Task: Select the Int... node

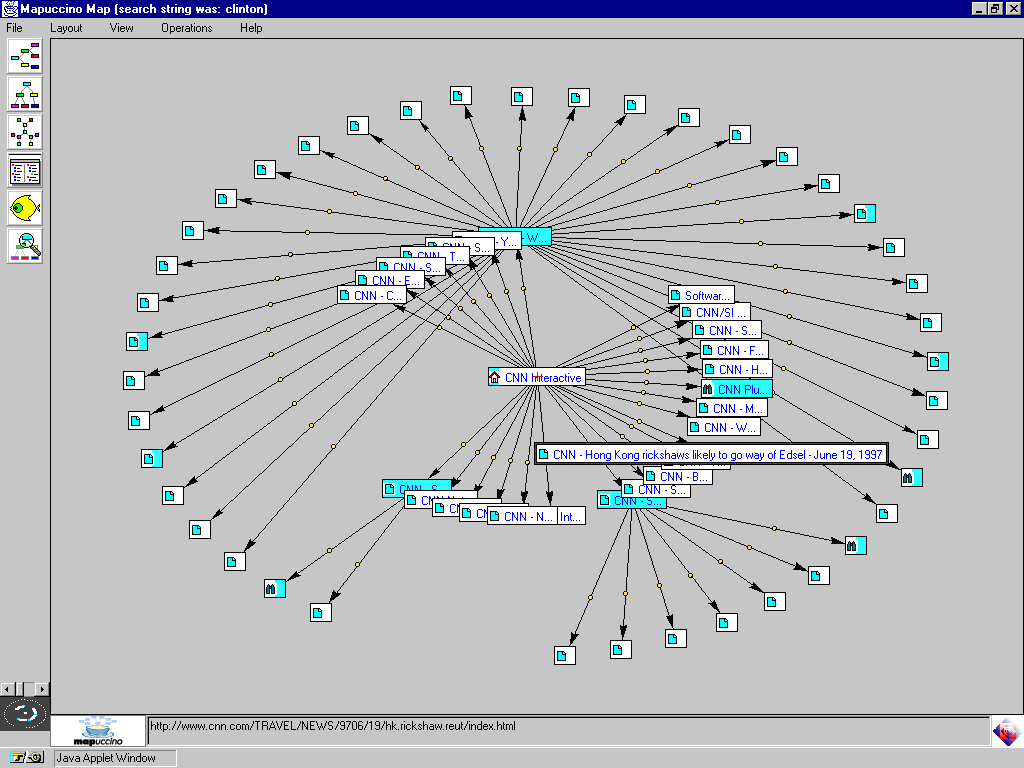Action: (x=571, y=517)
